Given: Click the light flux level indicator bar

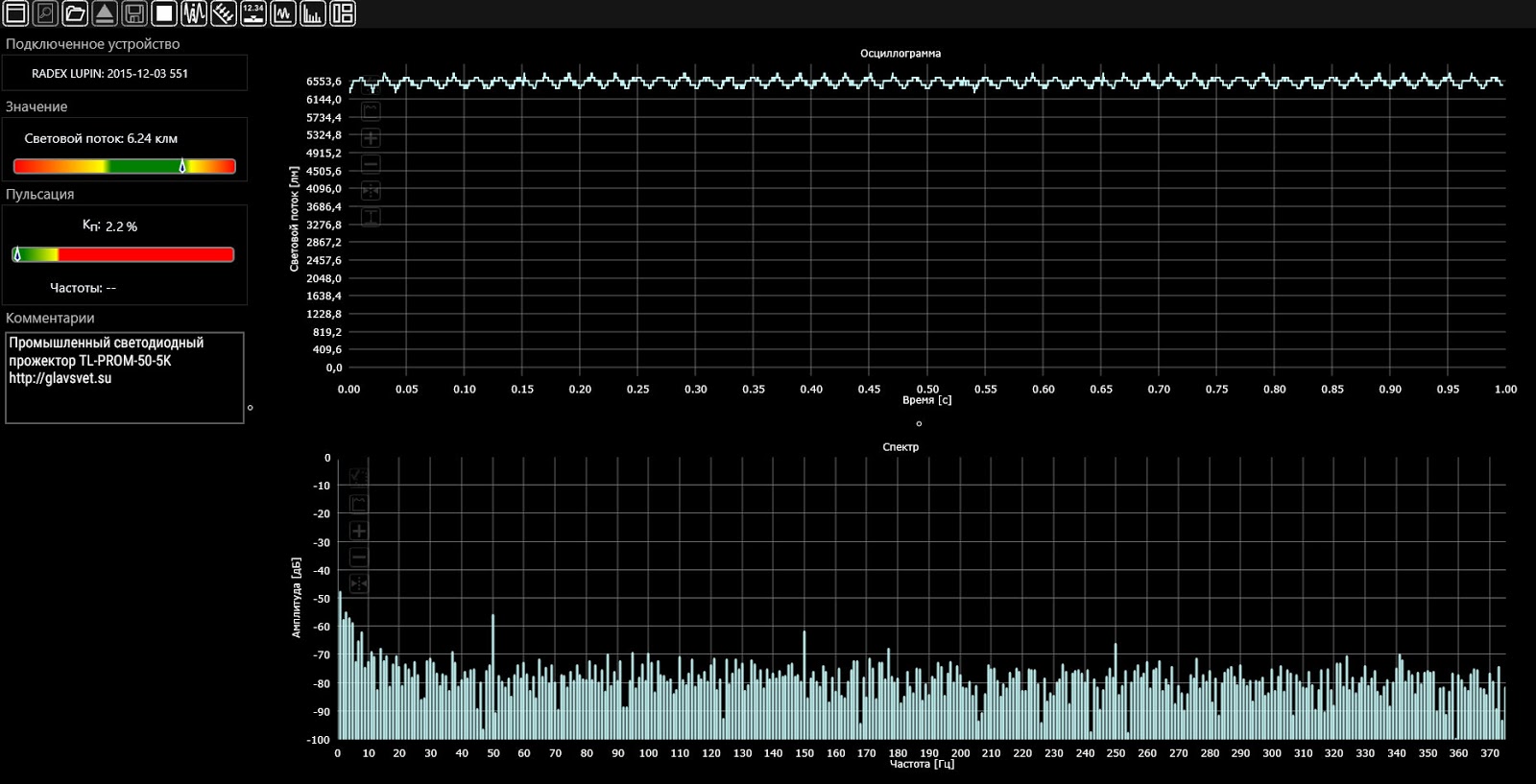Looking at the screenshot, I should (124, 167).
